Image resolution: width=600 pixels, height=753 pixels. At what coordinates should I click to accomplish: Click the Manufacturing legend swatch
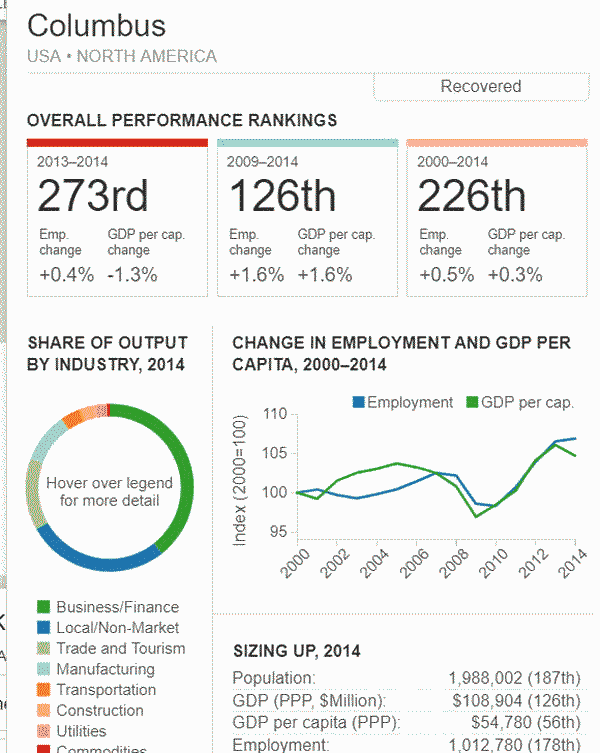(43, 669)
